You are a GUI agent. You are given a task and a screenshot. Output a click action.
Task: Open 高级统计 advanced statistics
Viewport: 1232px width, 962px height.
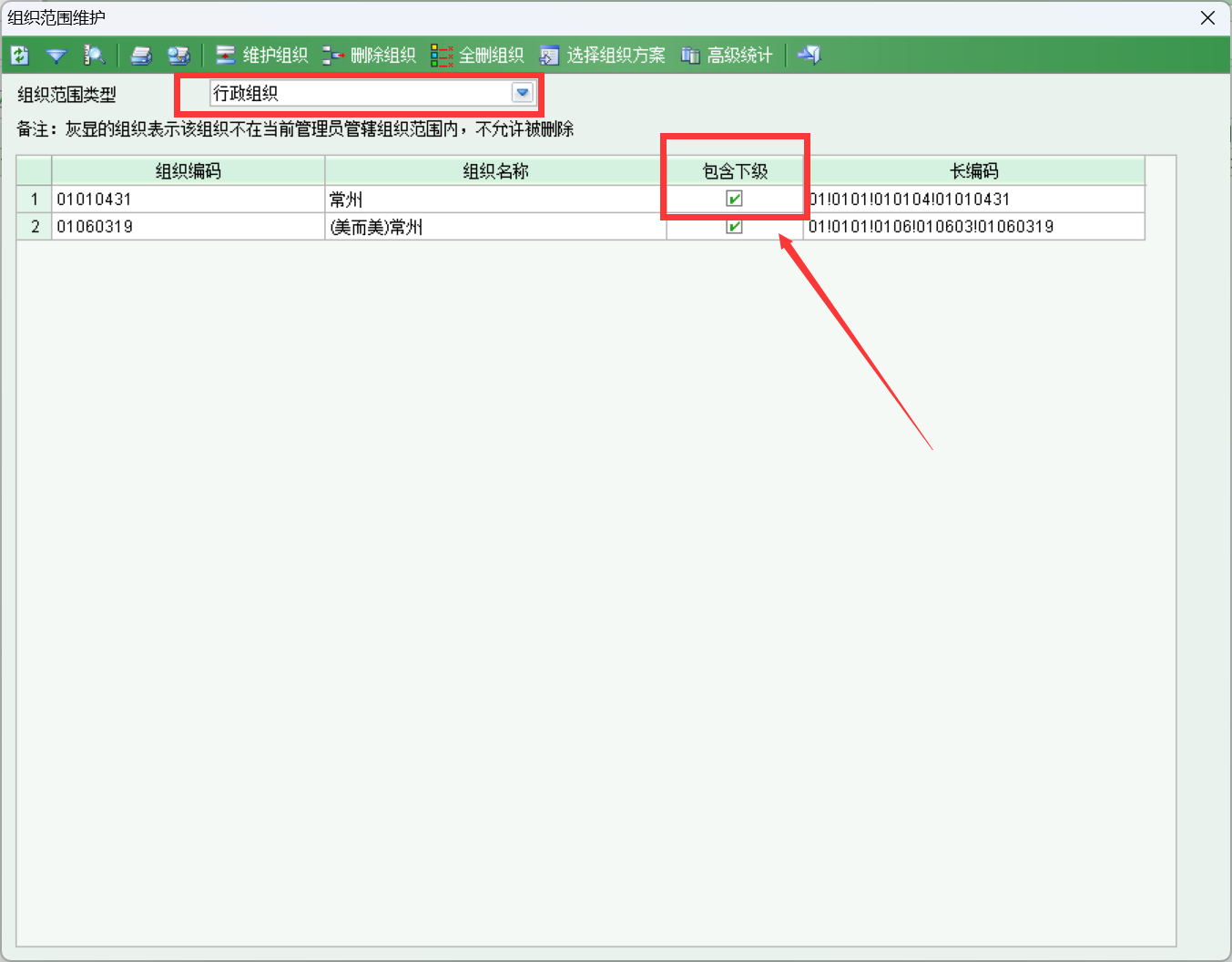728,56
